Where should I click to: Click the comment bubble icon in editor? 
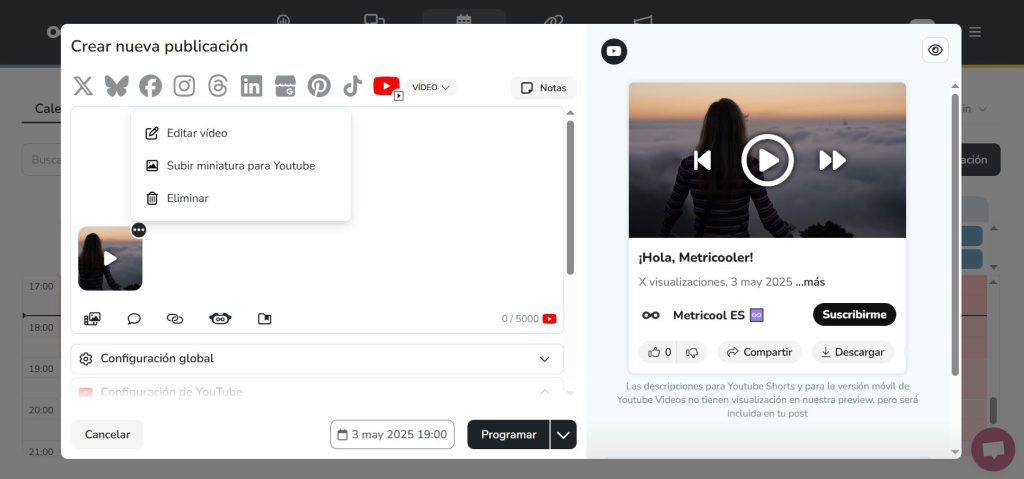point(134,319)
